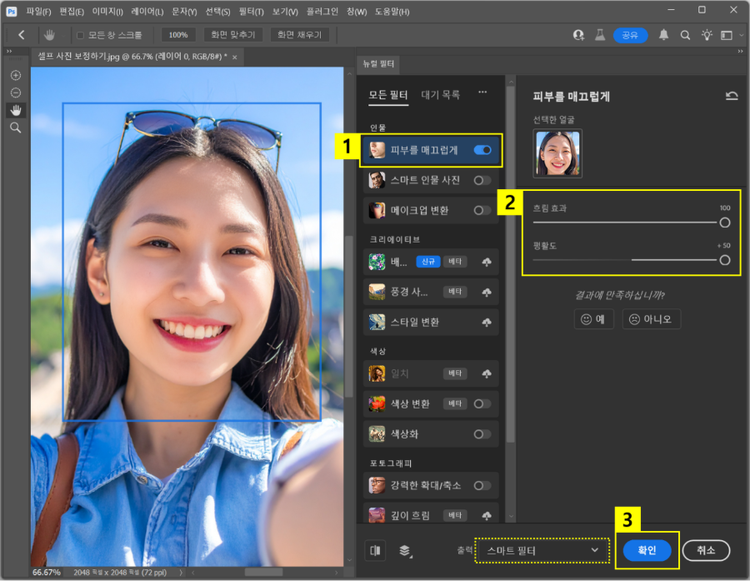The width and height of the screenshot is (750, 581).
Task: Open the 도움말(H) menu
Action: click(x=392, y=11)
